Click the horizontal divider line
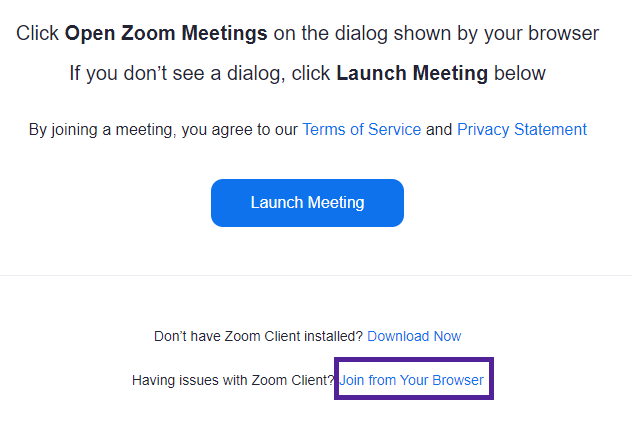Image resolution: width=632 pixels, height=429 pixels. click(316, 275)
